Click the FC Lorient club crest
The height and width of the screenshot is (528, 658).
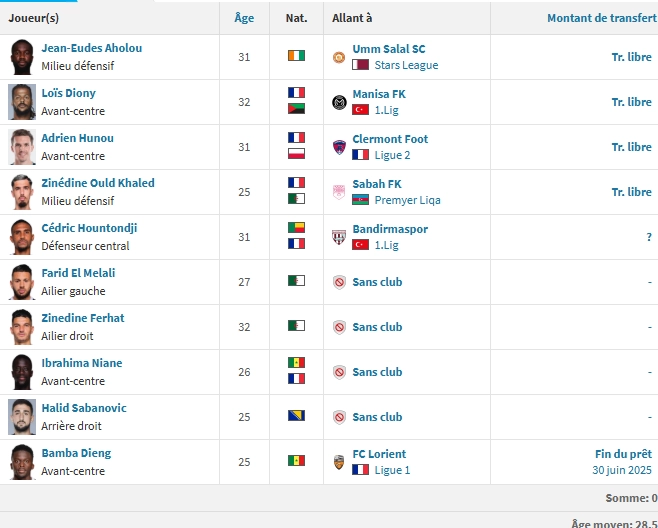tap(339, 462)
